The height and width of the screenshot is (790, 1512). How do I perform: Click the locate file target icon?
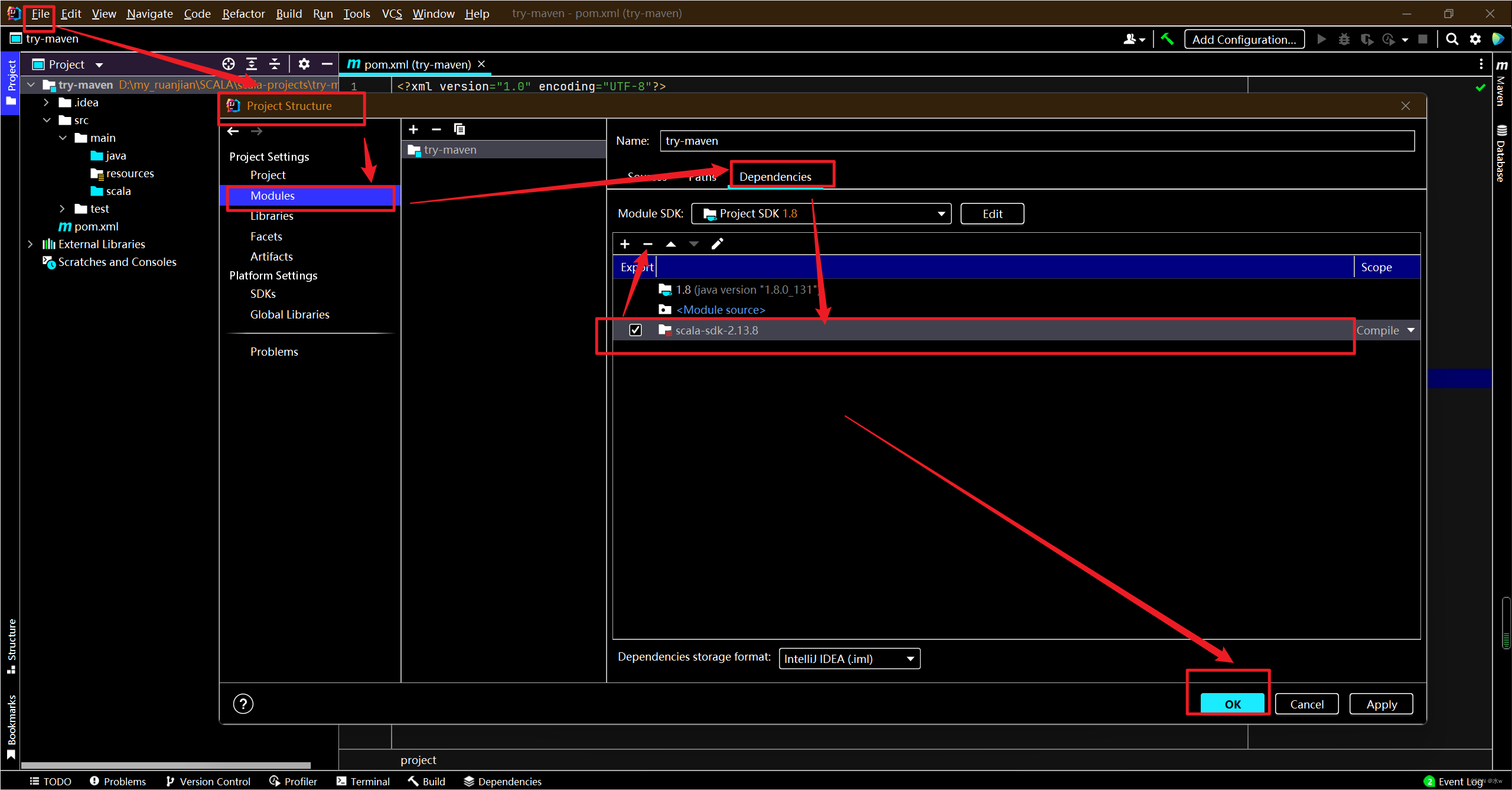click(x=229, y=64)
